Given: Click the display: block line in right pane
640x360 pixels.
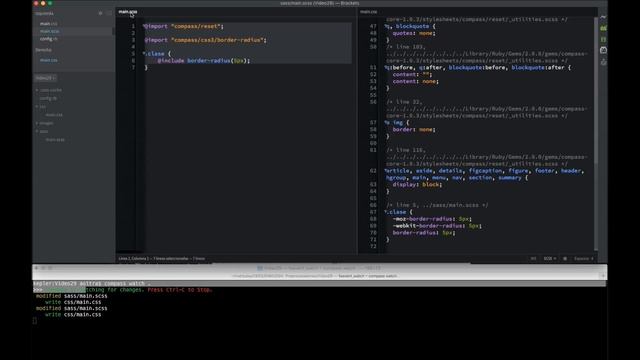Looking at the screenshot, I should tap(417, 184).
